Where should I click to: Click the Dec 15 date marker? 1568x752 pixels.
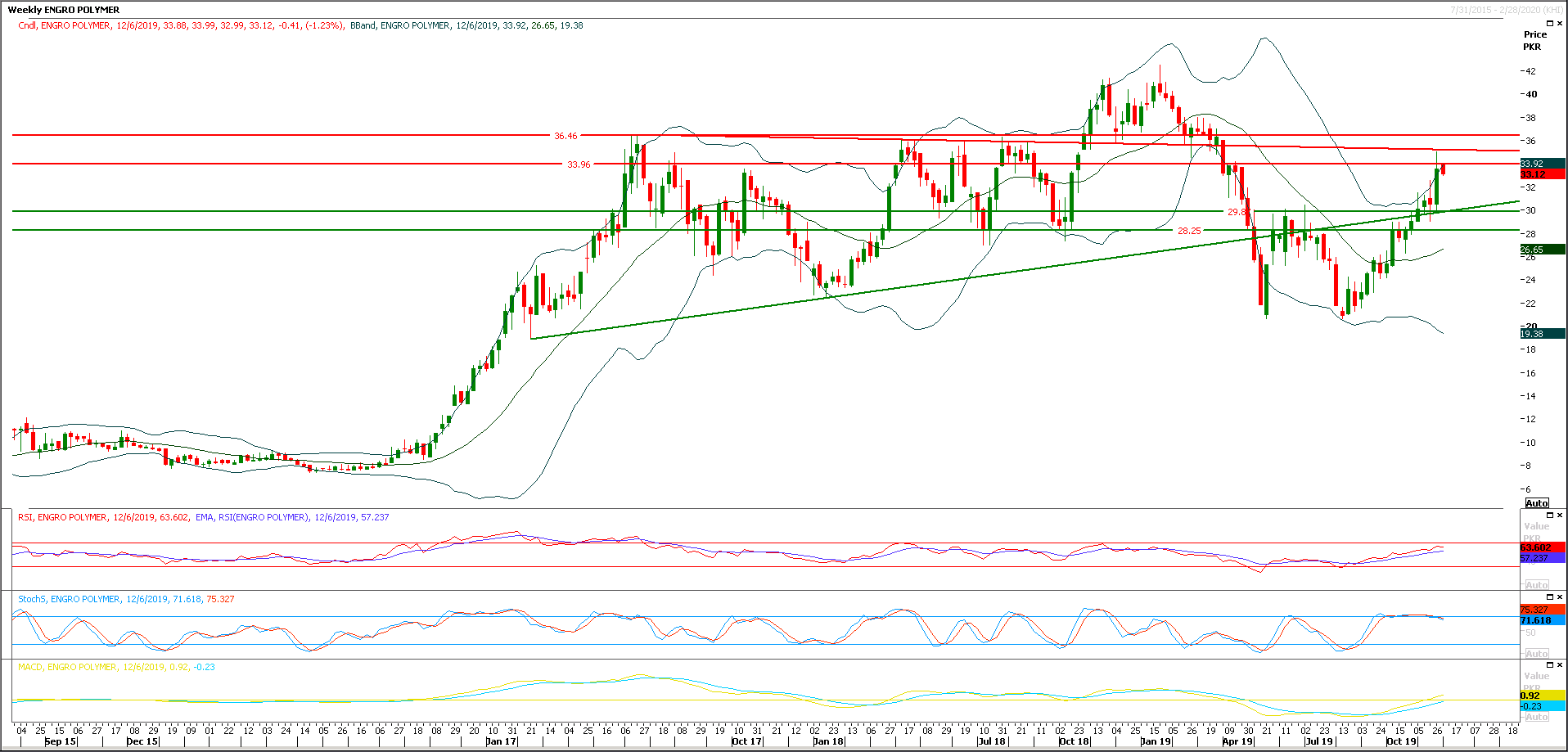(x=142, y=741)
